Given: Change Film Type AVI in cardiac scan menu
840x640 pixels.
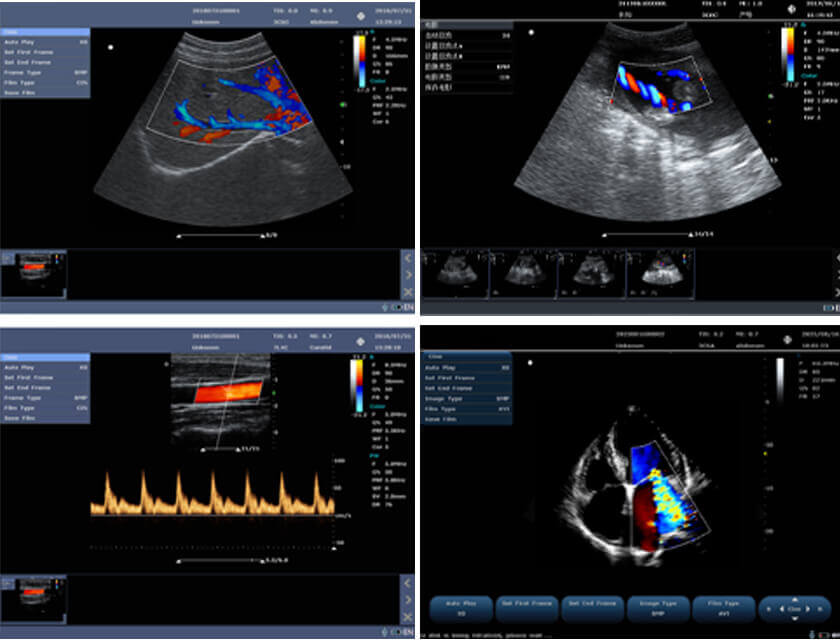Looking at the screenshot, I should click(x=467, y=409).
